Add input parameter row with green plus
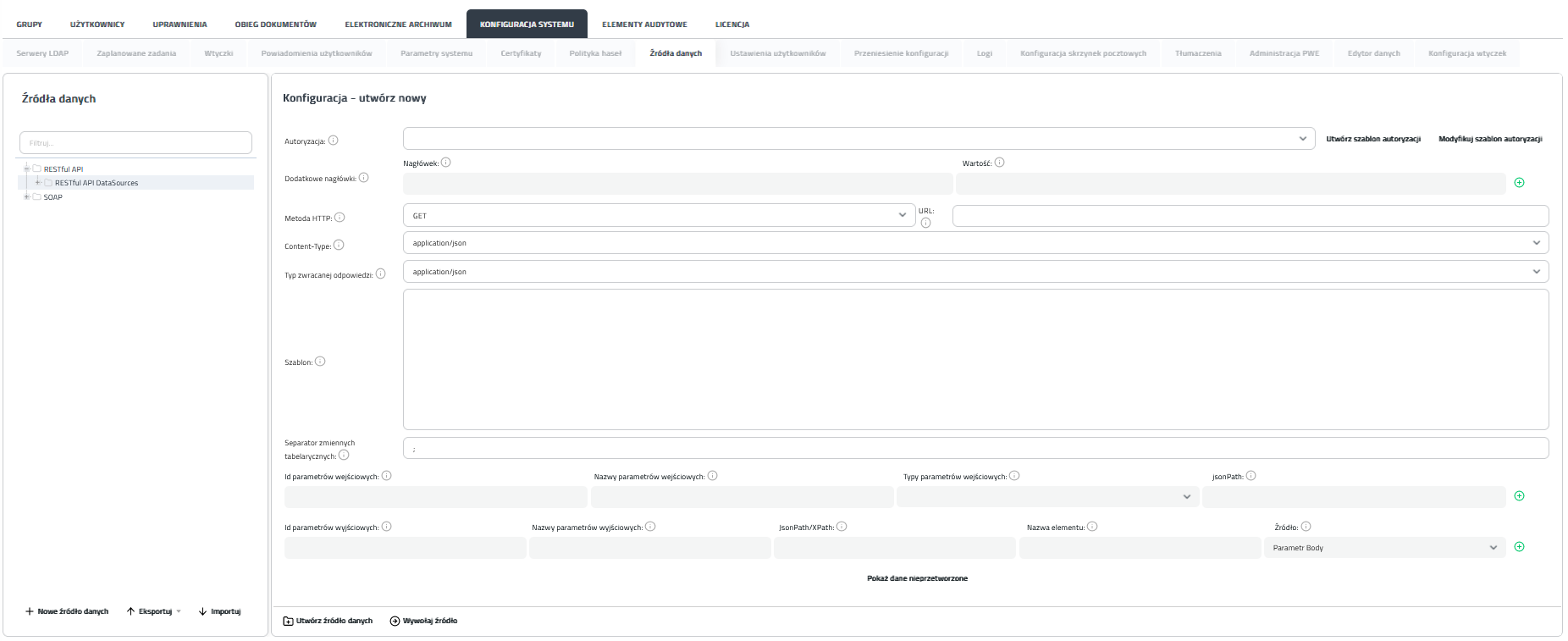Screen dimensions: 1568x641 click(x=1519, y=496)
